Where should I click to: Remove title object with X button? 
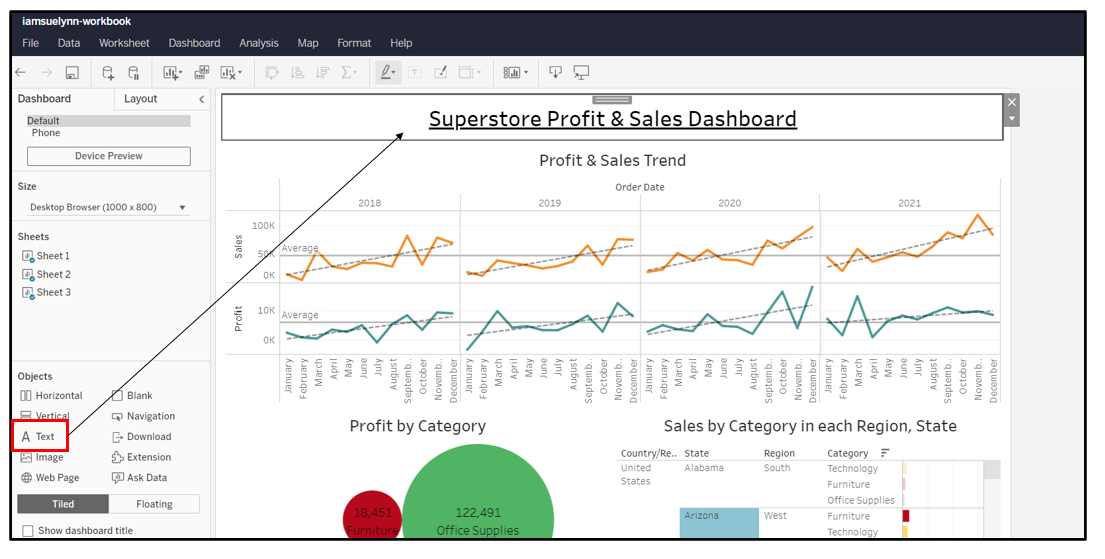click(x=1012, y=102)
